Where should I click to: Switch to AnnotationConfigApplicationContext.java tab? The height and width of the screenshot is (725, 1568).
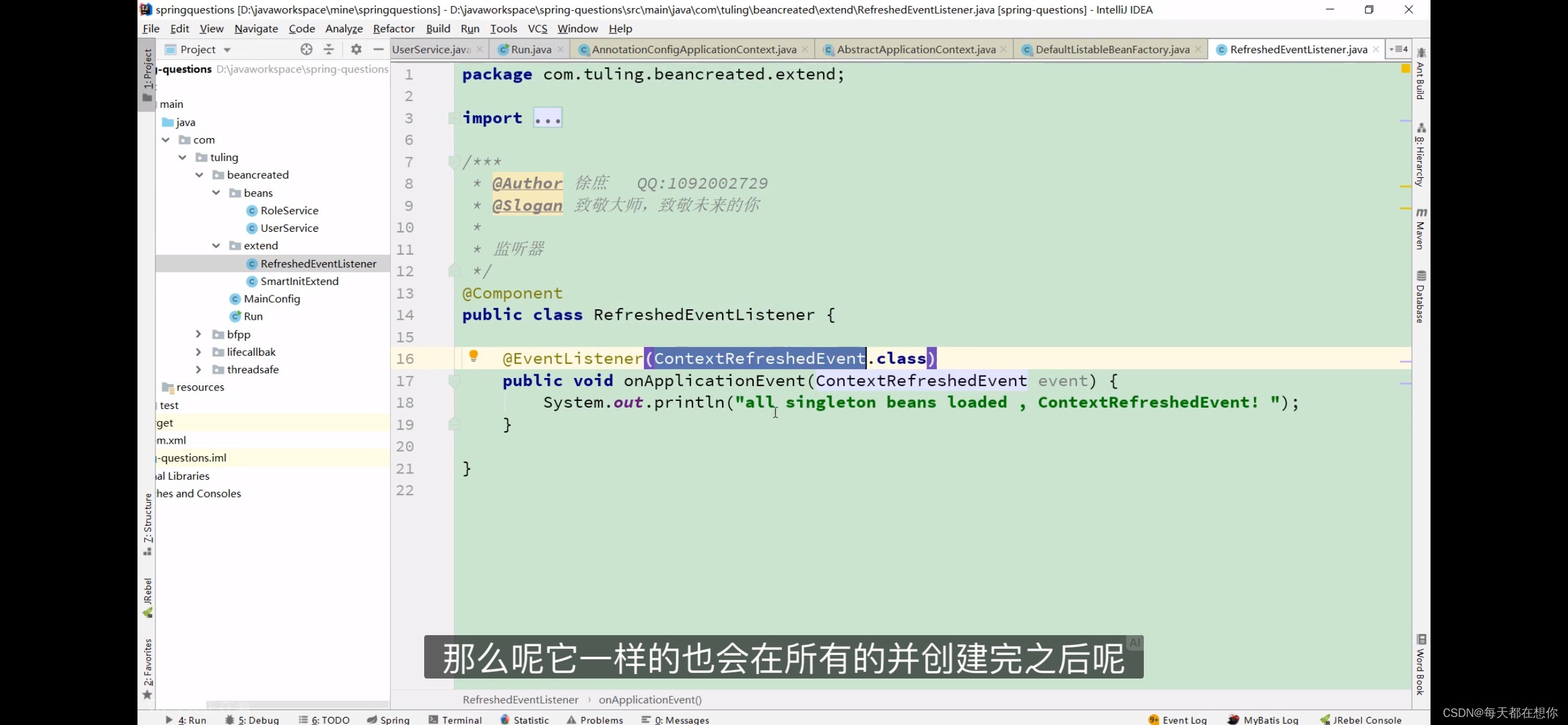[x=694, y=50]
